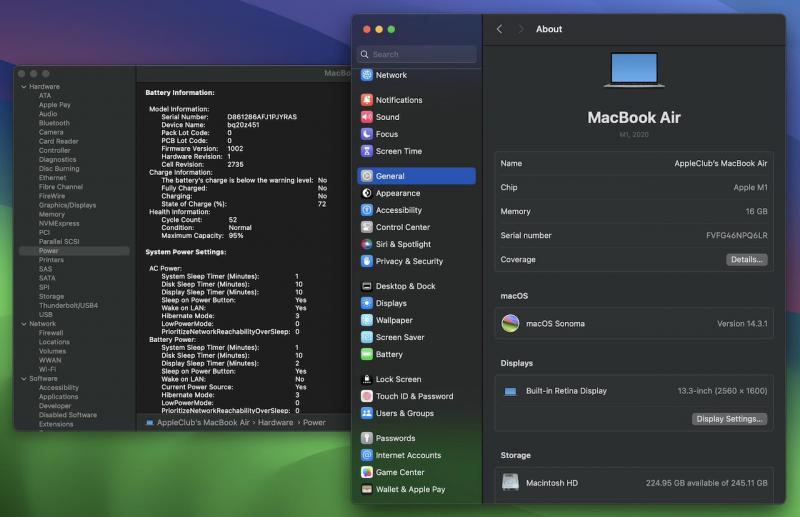This screenshot has height=517, width=800.
Task: Select Camera in hardware list
Action: [x=51, y=132]
